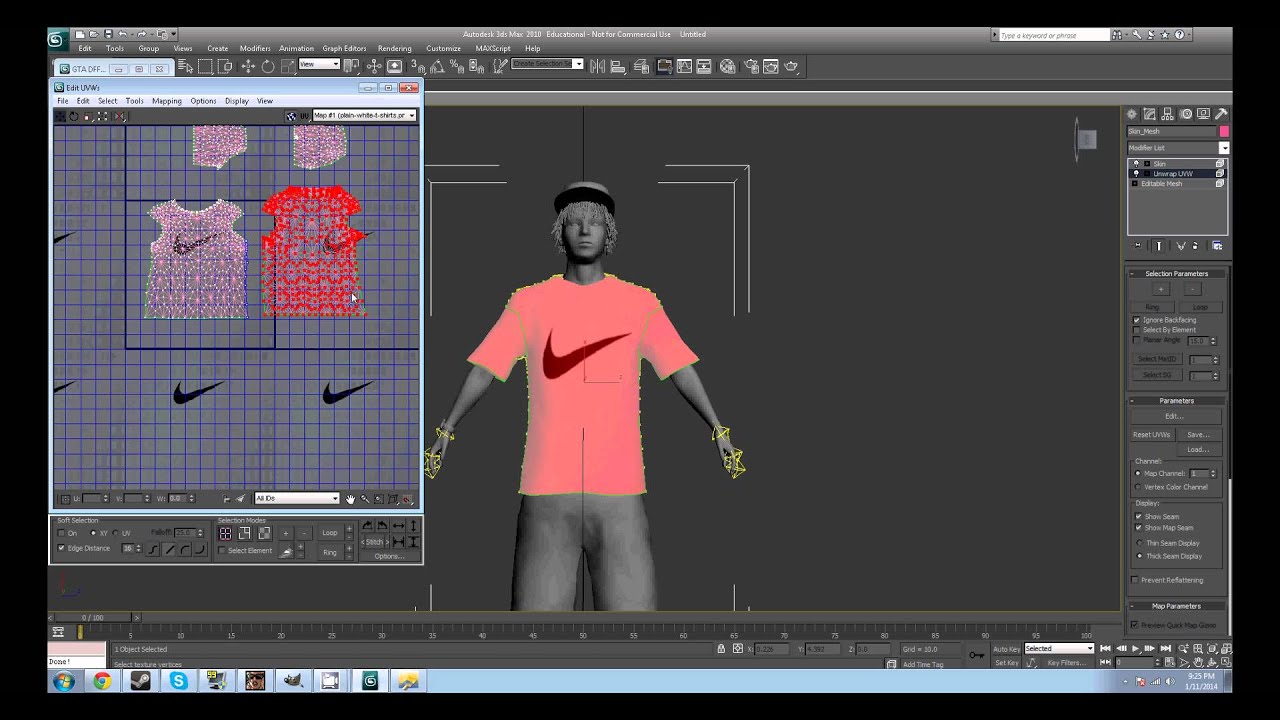Select Face sub-object mode in Edit UVWs
This screenshot has width=1280, height=720.
tap(264, 533)
